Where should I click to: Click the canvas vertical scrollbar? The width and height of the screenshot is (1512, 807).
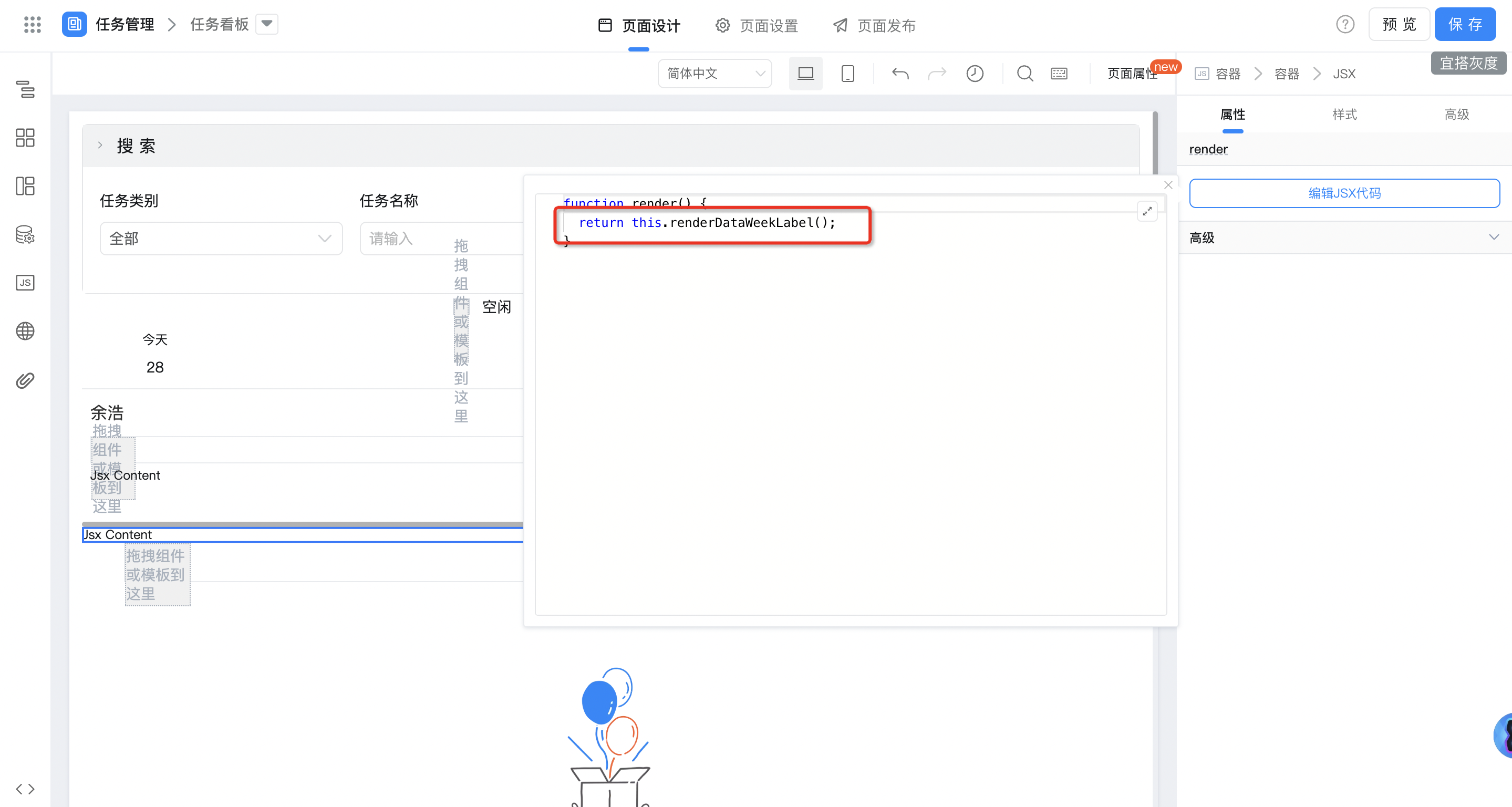(x=1155, y=143)
